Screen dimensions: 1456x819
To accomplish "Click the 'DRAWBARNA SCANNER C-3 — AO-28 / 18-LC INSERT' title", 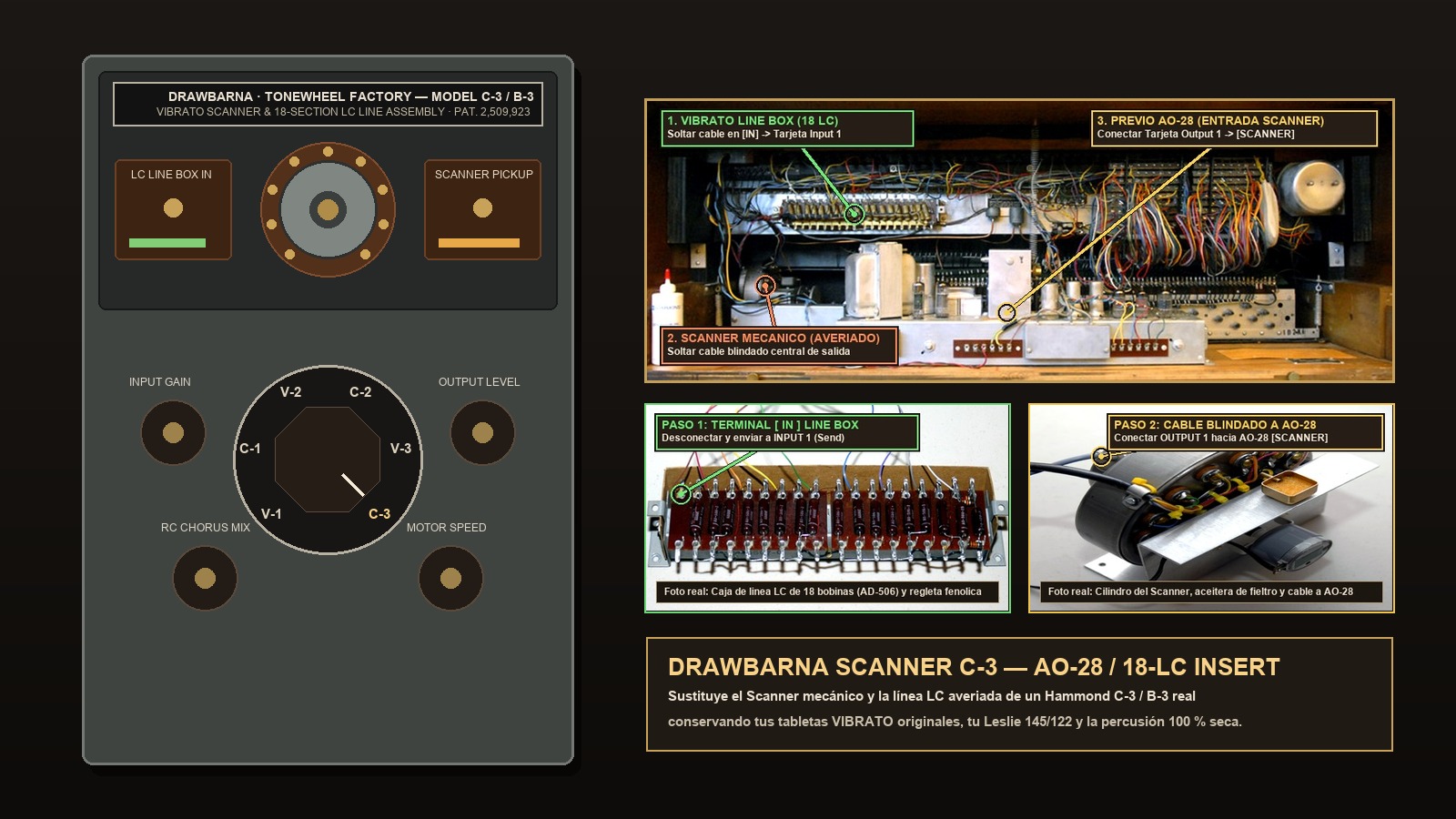I will (974, 667).
